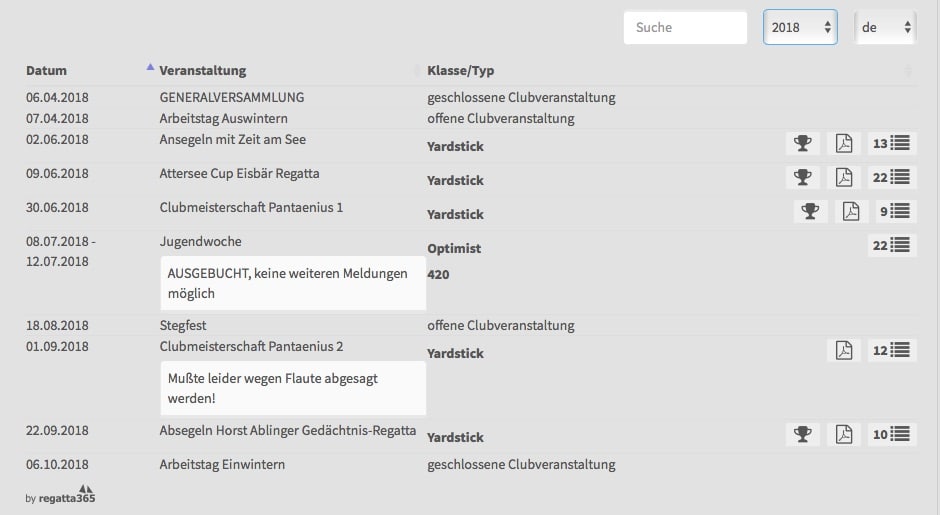Show Jugendwoche Optimist entry list

point(892,245)
